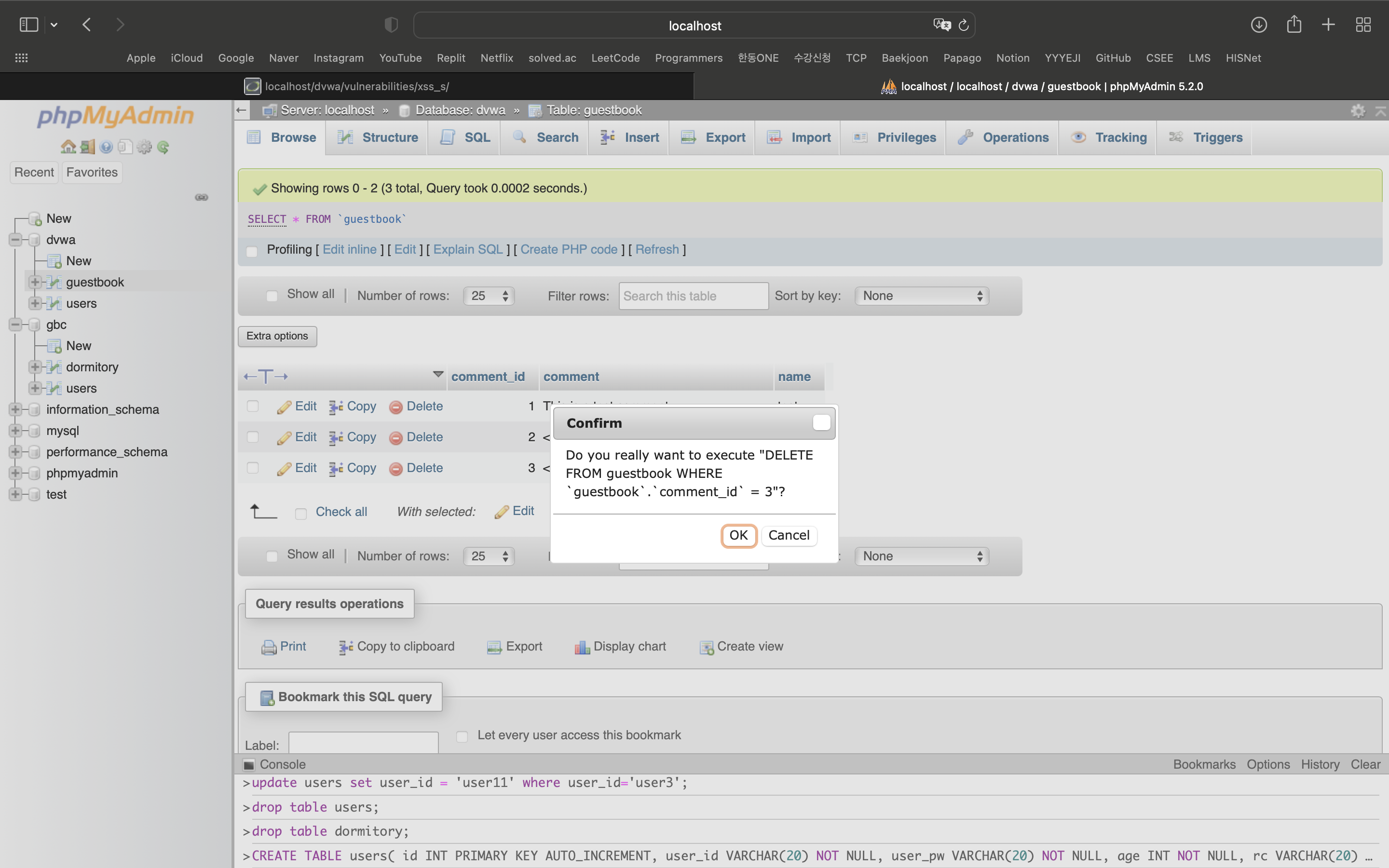The image size is (1389, 868).
Task: Click Cancel in the Confirm dialog
Action: coord(788,535)
